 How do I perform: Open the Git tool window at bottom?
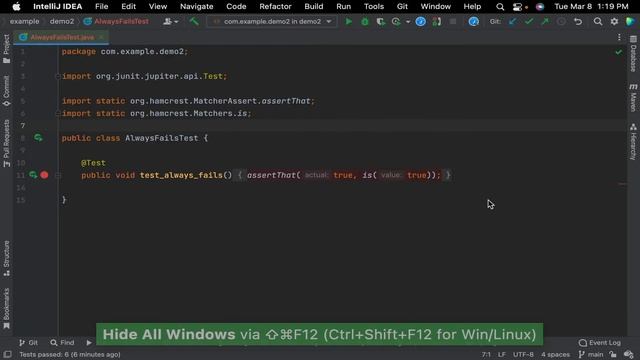point(28,343)
